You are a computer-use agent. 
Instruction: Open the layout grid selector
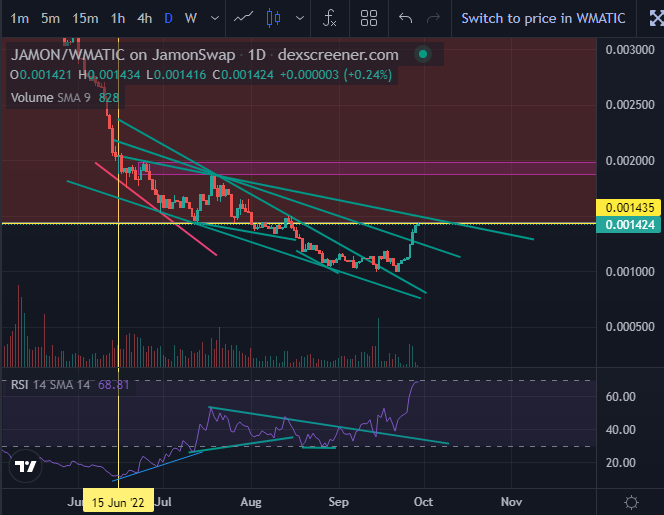[x=368, y=18]
